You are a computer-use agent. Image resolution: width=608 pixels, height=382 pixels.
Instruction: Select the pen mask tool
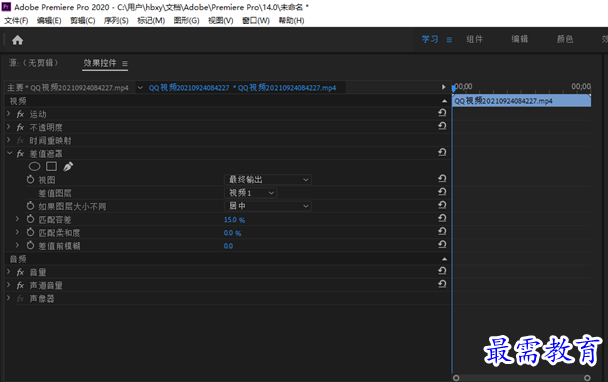[x=68, y=166]
